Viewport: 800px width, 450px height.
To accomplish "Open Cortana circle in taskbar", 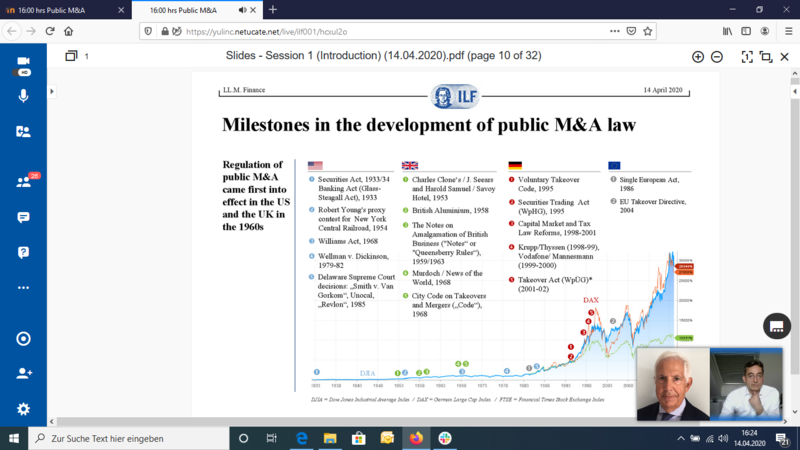I will [243, 438].
